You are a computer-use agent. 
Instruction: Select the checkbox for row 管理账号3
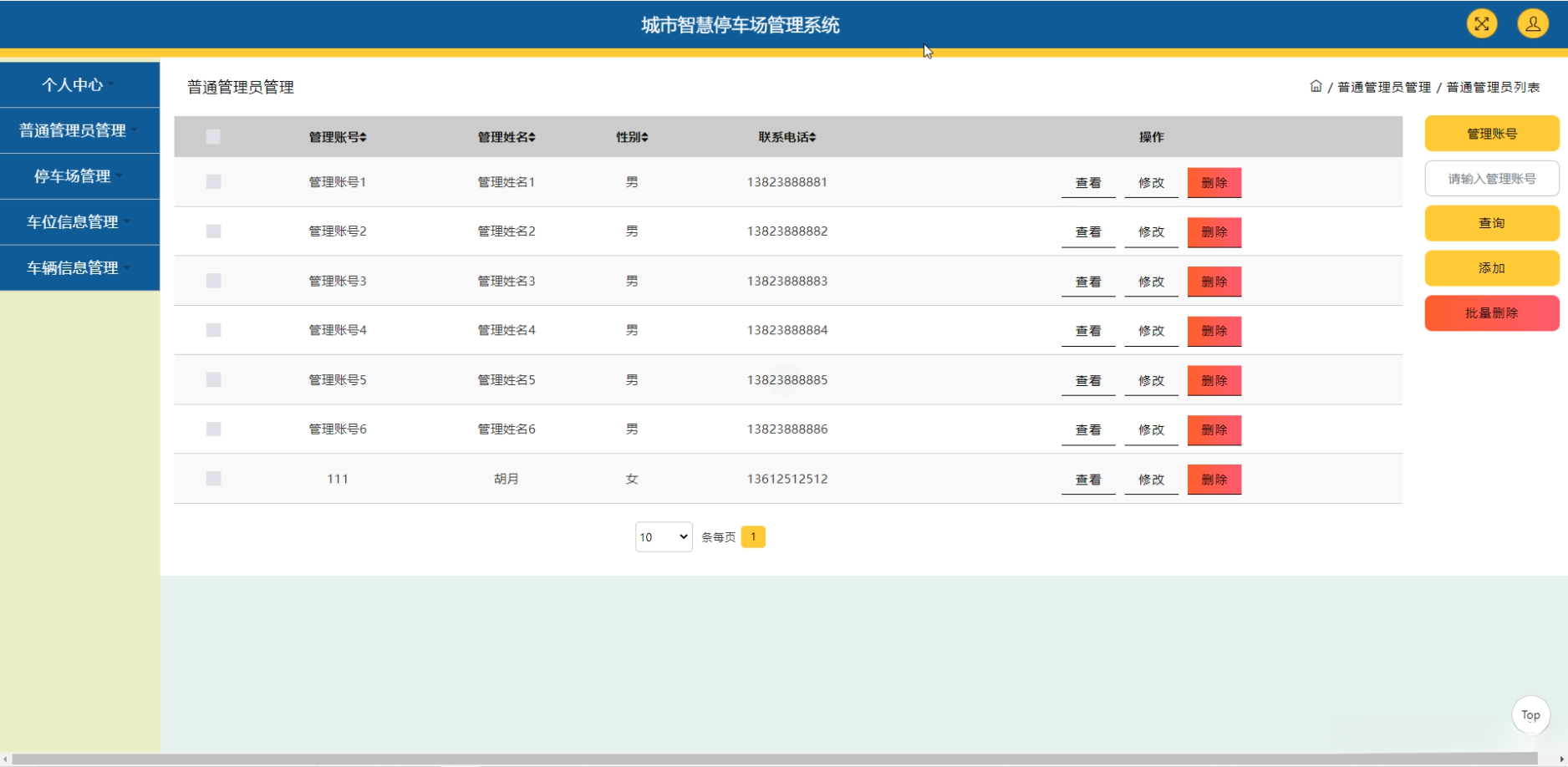(x=213, y=281)
